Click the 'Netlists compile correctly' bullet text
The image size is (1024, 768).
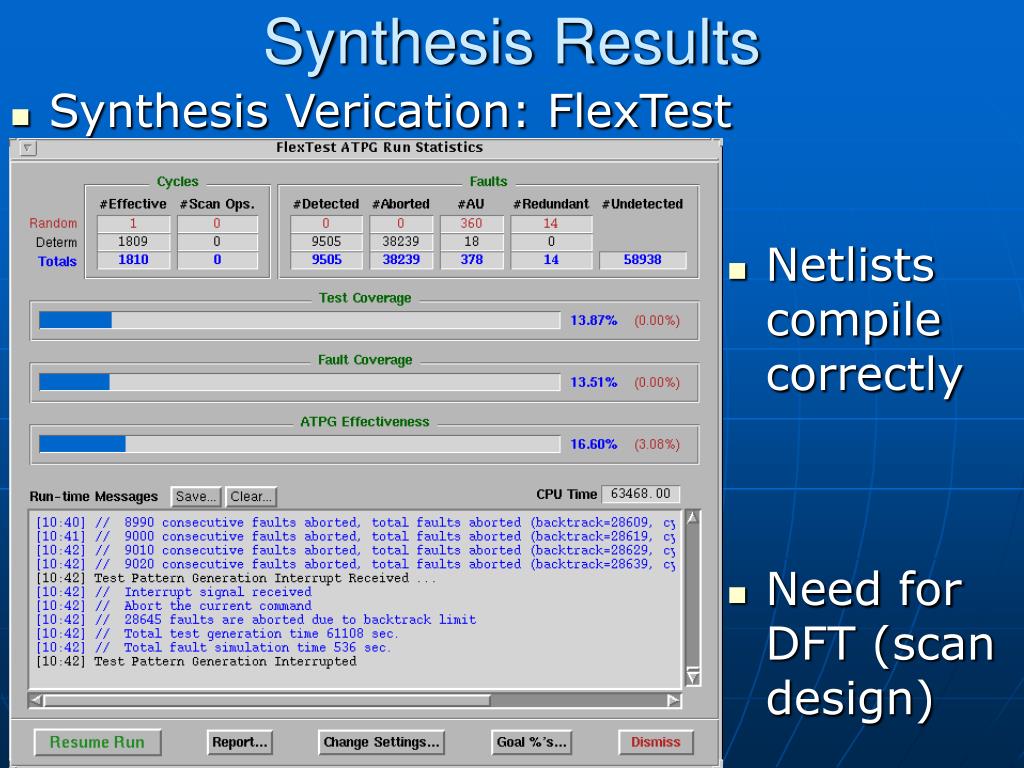865,320
